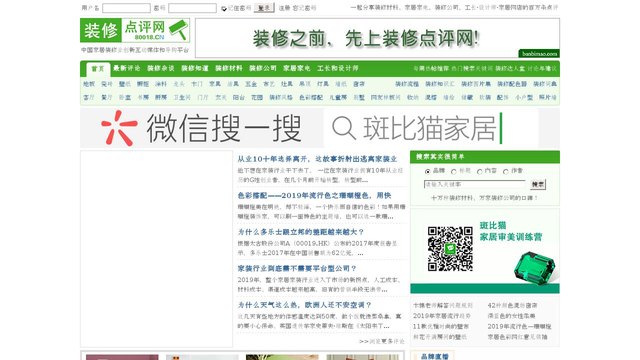Focus the 密码 password field
The height and width of the screenshot is (360, 640).
pyautogui.click(x=192, y=8)
